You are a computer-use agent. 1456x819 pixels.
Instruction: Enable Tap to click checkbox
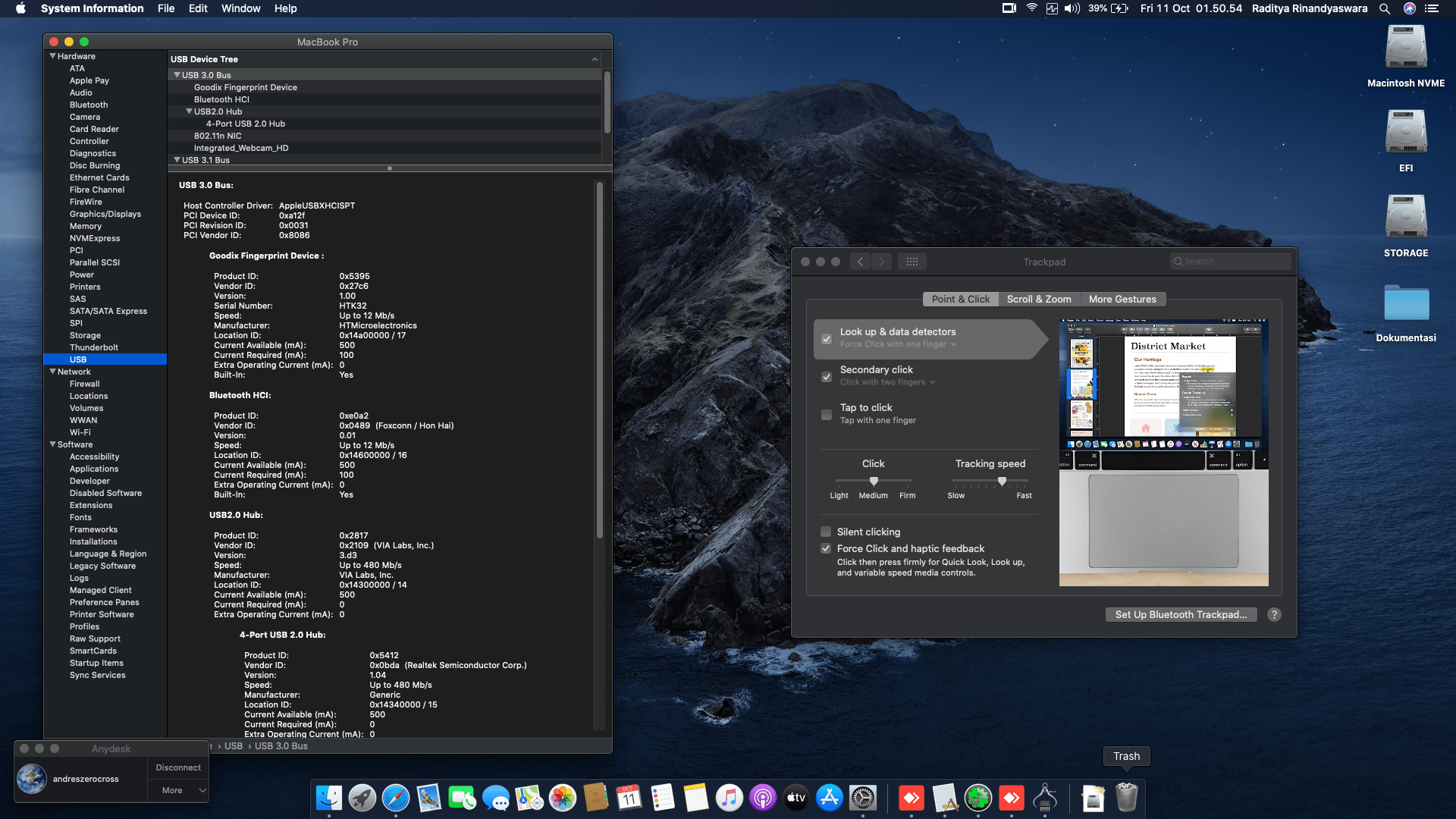tap(827, 414)
